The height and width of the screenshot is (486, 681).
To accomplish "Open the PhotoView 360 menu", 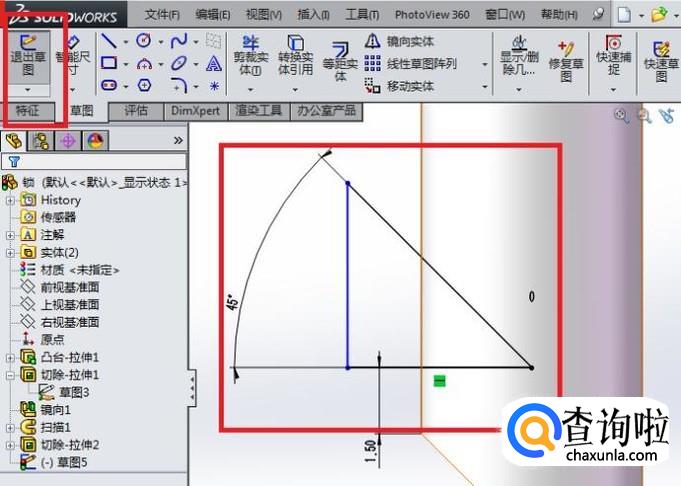I will tap(432, 15).
